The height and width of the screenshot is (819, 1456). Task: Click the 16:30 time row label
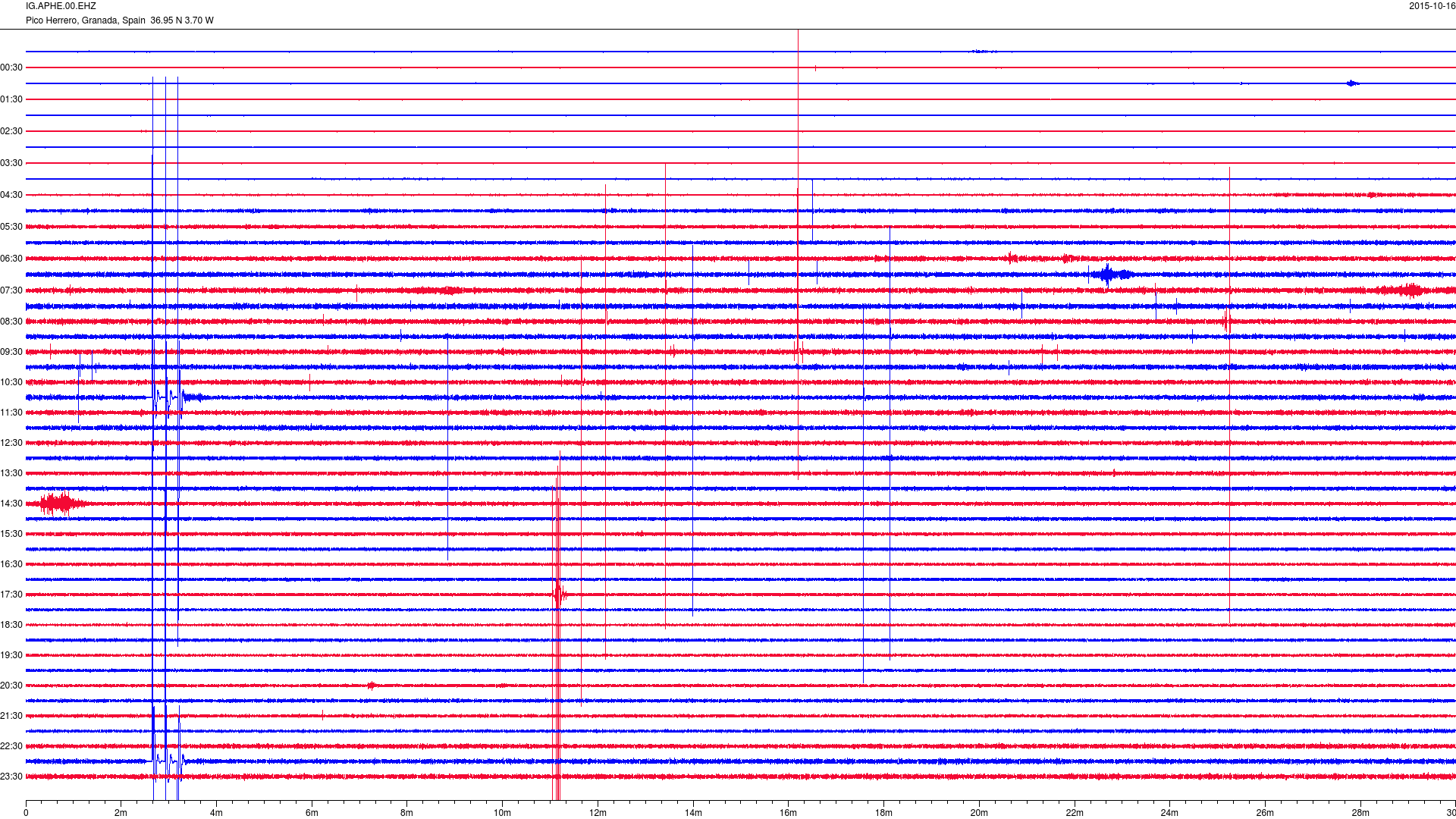[x=11, y=564]
